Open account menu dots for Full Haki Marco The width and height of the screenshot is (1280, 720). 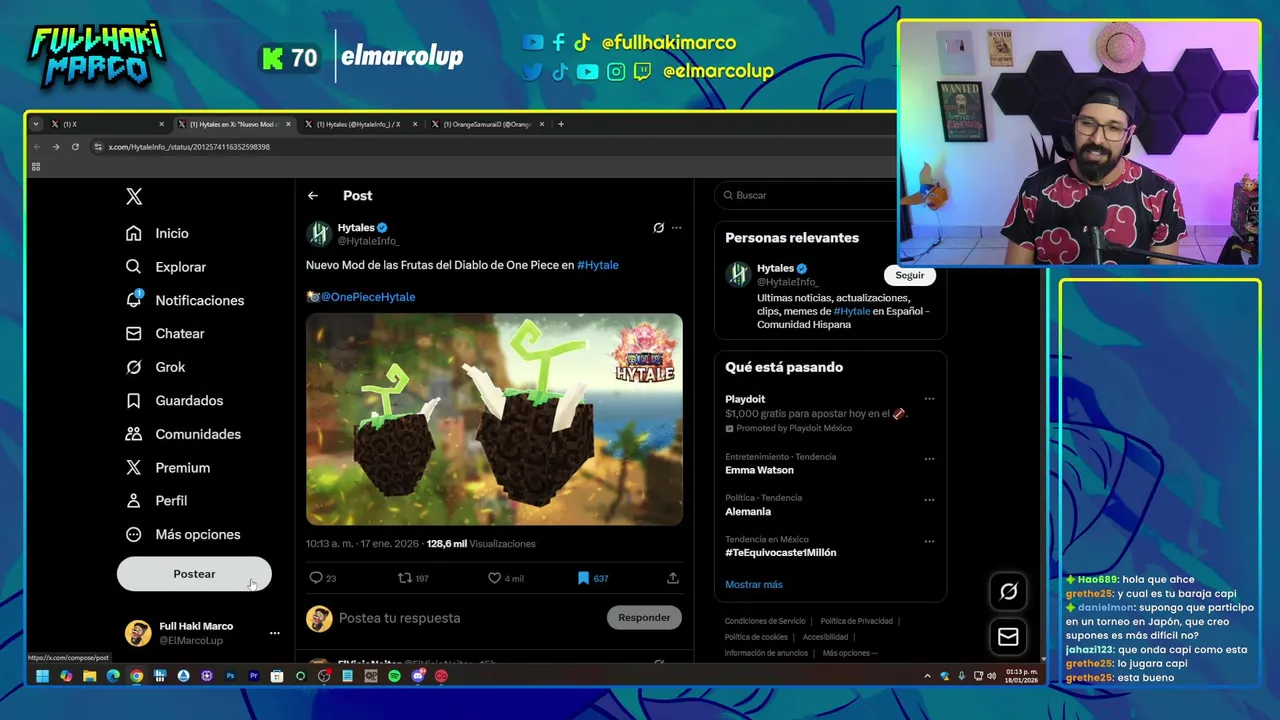coord(274,633)
